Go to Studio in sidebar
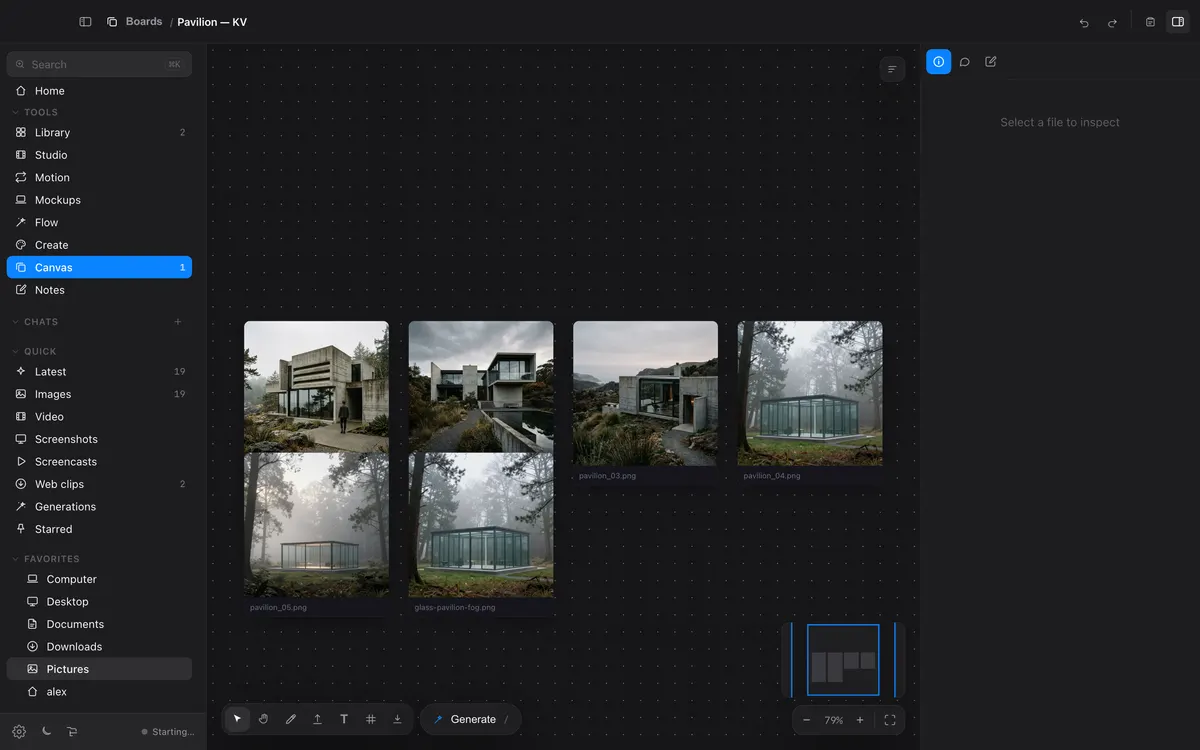The width and height of the screenshot is (1200, 750). pos(99,155)
